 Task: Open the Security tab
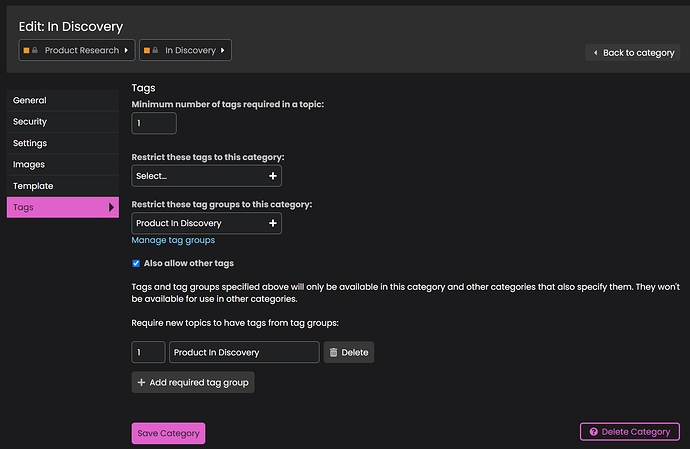coord(63,121)
